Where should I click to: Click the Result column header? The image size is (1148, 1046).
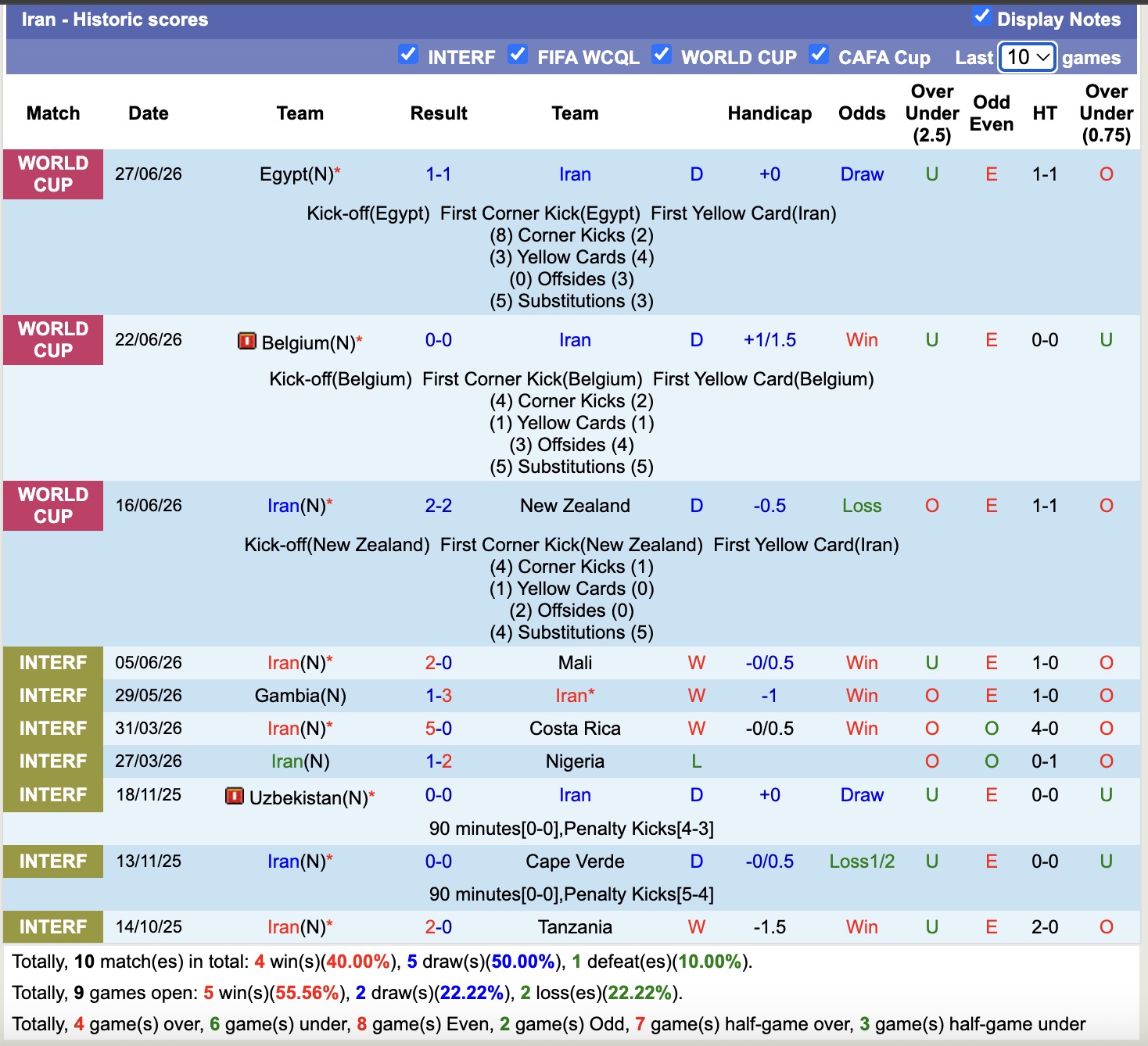(439, 113)
